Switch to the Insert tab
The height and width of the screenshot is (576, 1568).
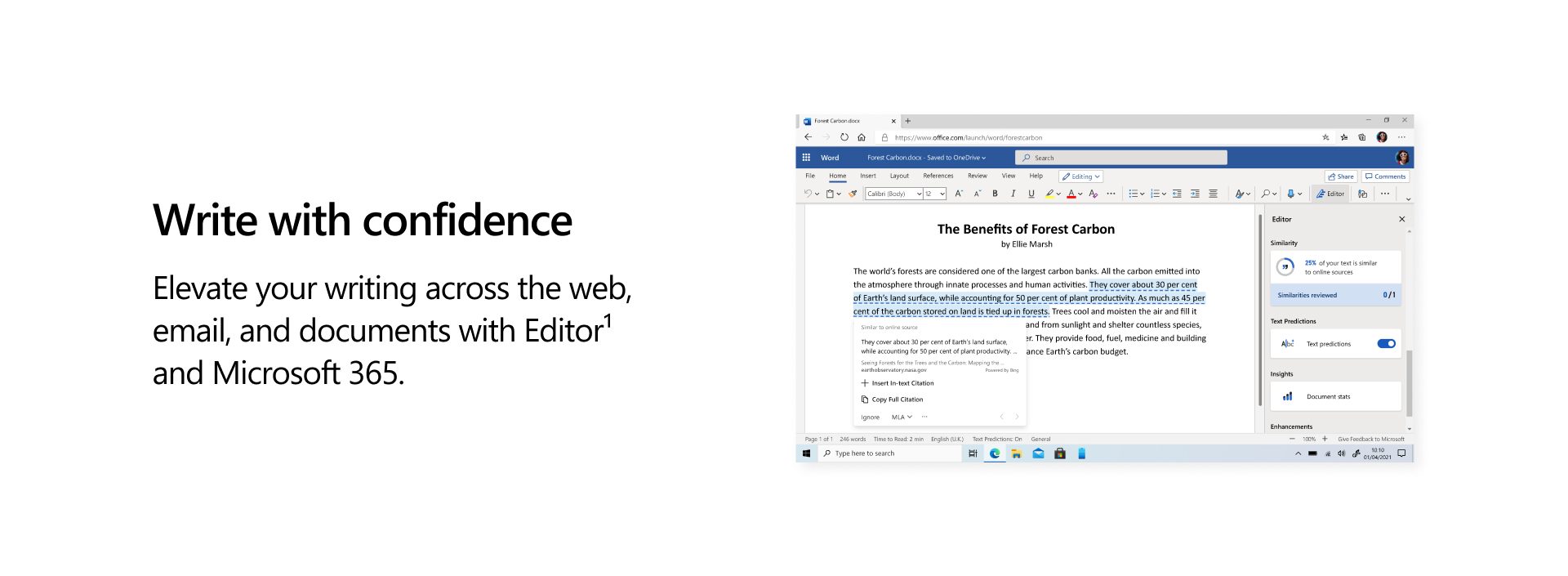pos(867,176)
